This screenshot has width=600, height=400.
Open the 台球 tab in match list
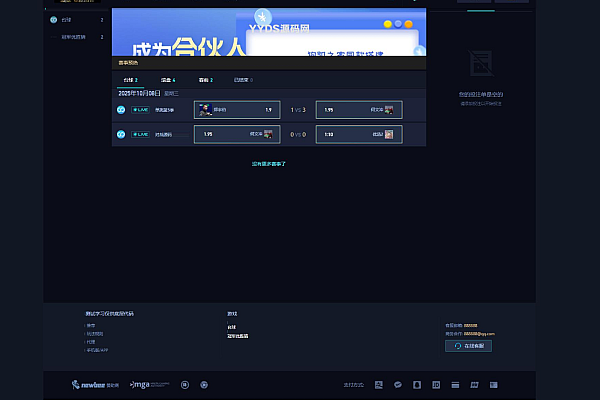click(x=130, y=79)
